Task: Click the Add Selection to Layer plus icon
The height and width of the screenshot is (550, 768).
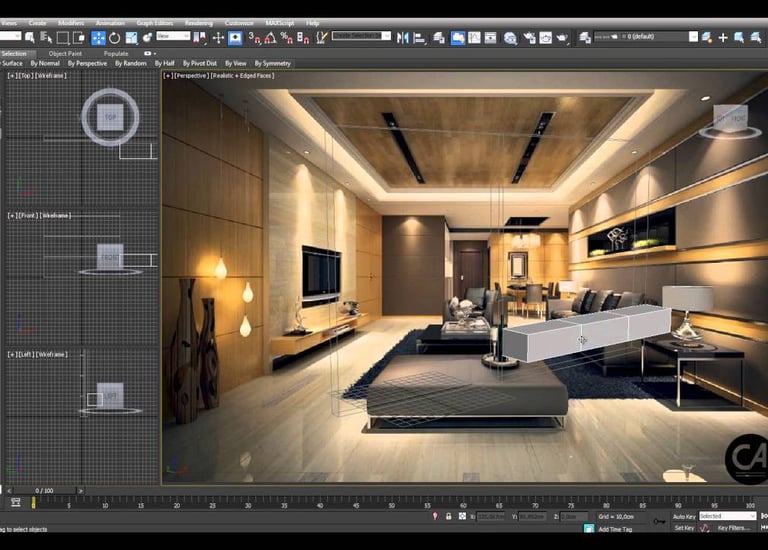Action: 723,38
